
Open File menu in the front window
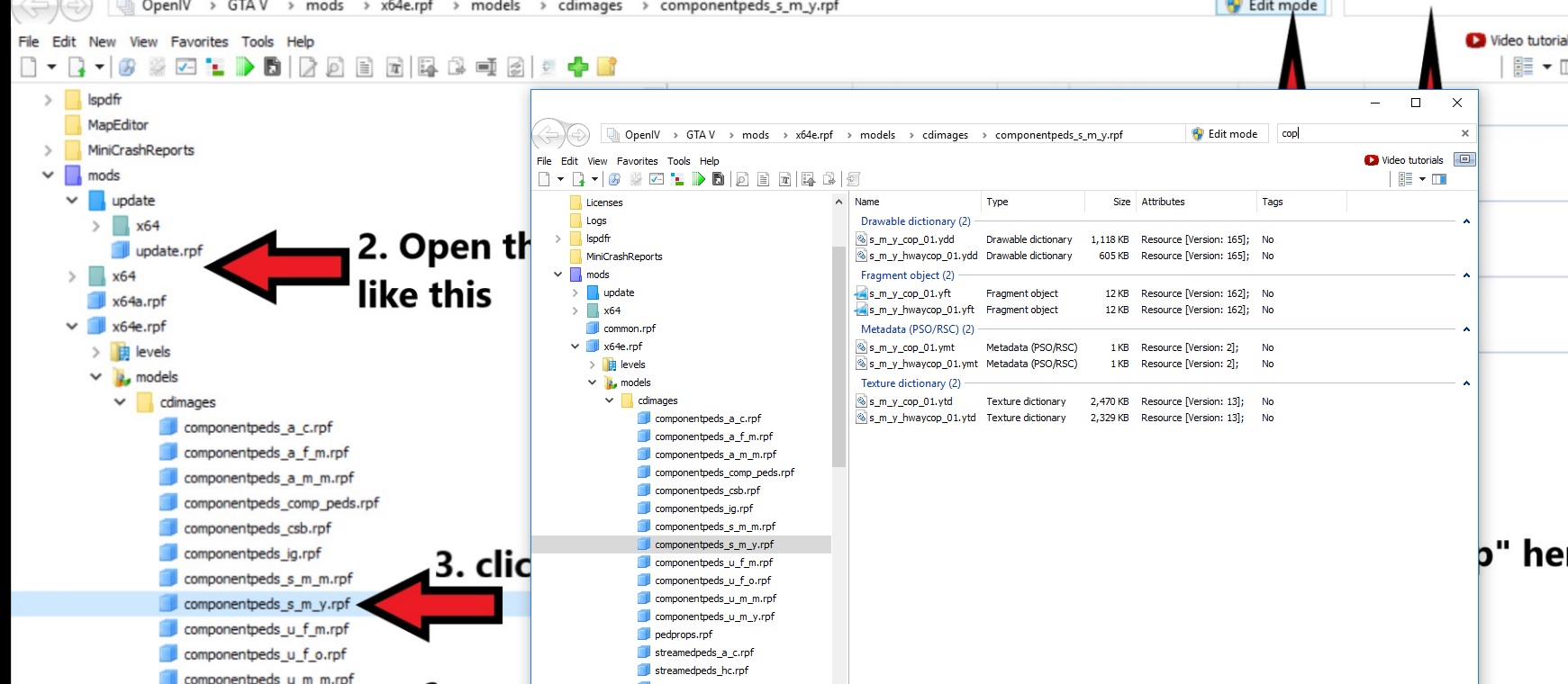click(x=544, y=161)
